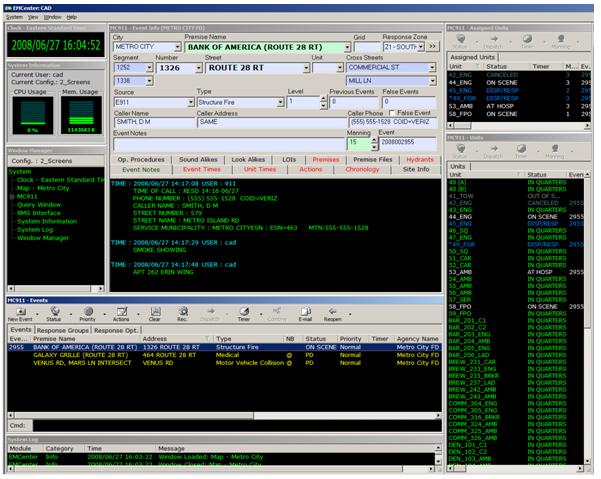
Task: Open the Actions tool in Events toolbar
Action: pos(122,311)
